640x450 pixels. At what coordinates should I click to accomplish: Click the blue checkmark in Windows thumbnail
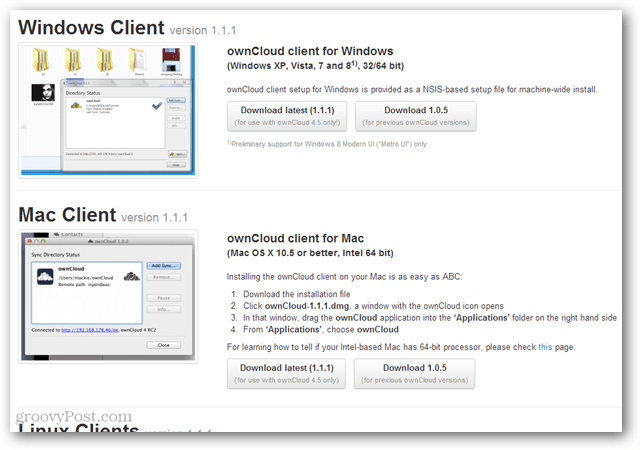click(x=157, y=106)
